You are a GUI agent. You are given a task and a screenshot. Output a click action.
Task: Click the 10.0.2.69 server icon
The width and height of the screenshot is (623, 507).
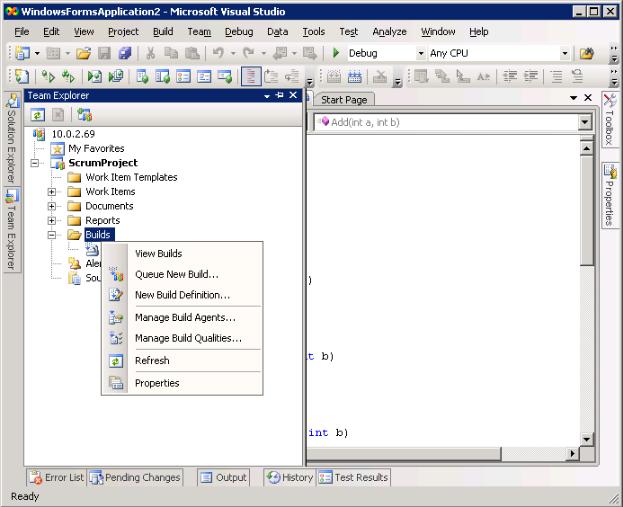(39, 134)
